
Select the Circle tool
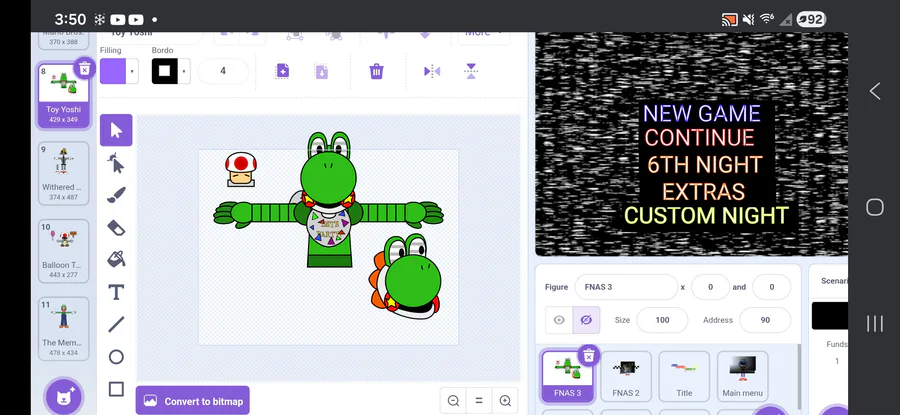click(116, 357)
